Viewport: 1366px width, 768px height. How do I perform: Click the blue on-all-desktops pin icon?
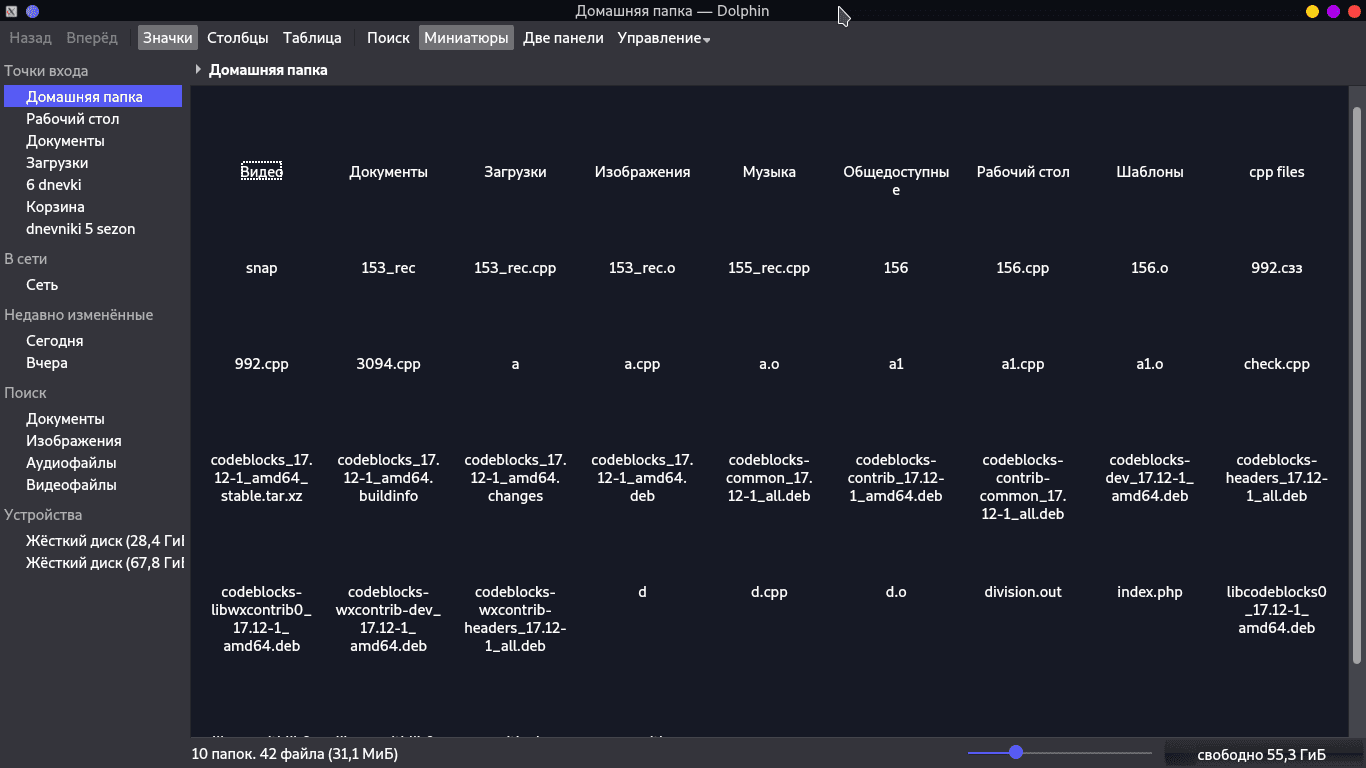tap(33, 12)
